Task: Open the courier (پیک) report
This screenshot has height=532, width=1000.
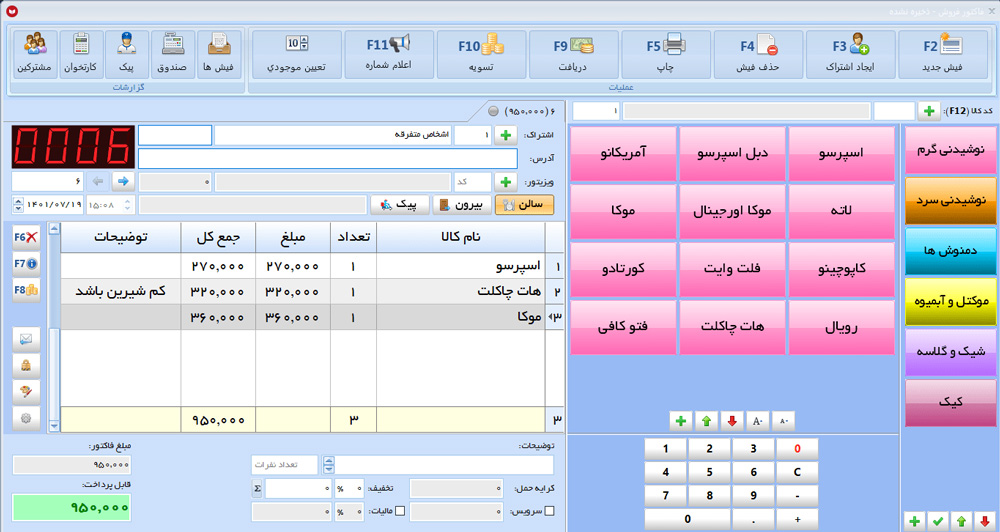Action: pos(126,54)
